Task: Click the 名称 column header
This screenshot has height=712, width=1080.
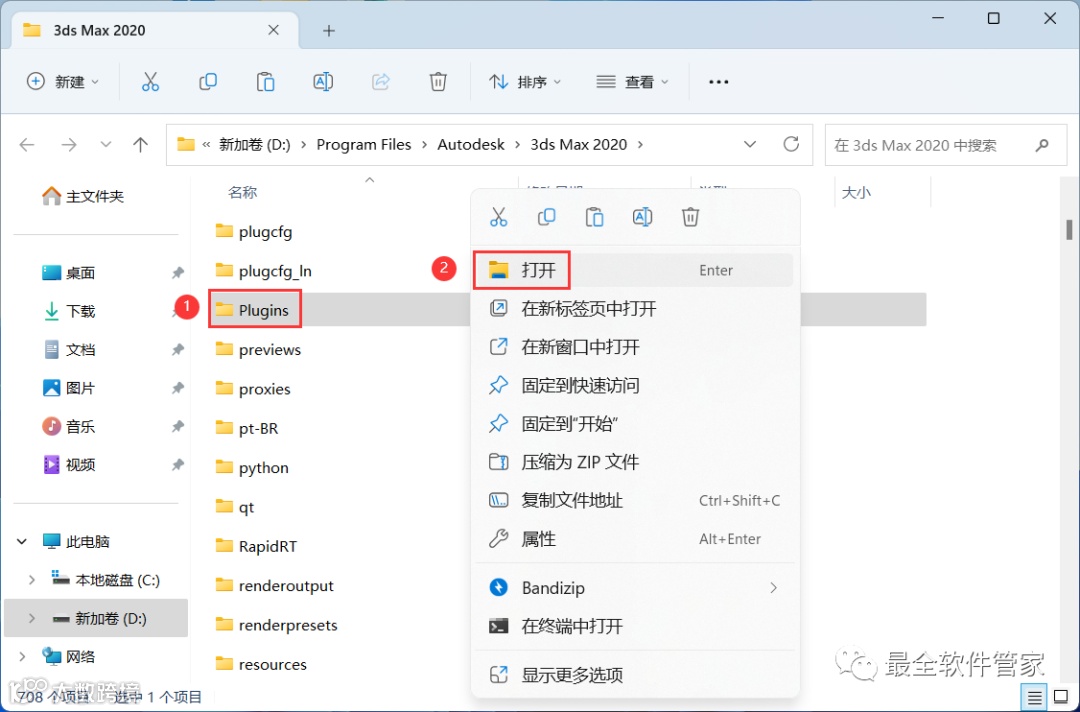Action: [242, 193]
